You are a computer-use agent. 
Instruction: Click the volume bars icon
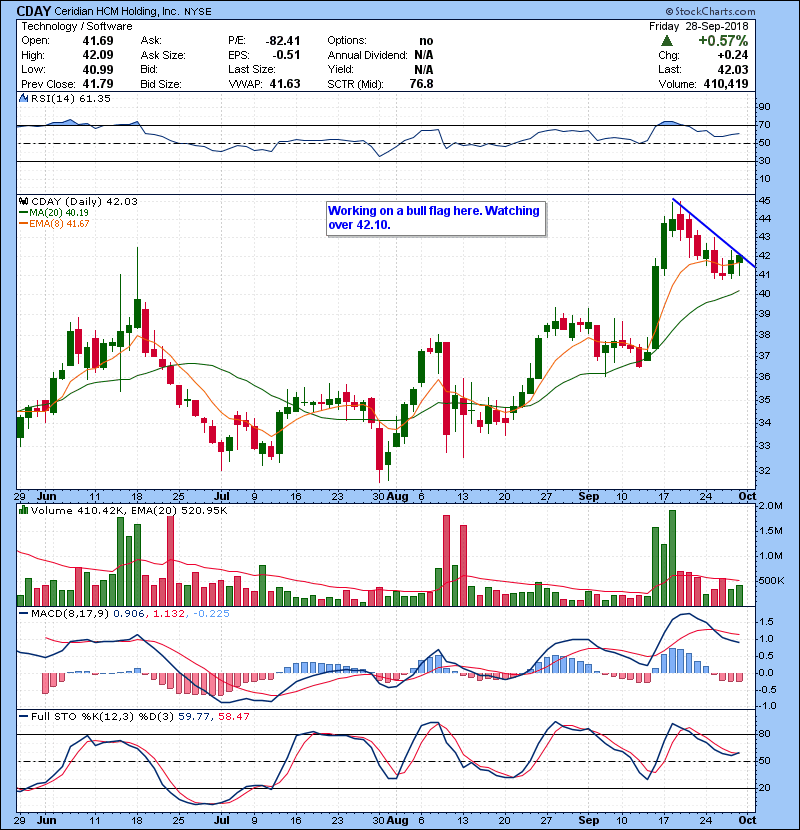[x=23, y=510]
